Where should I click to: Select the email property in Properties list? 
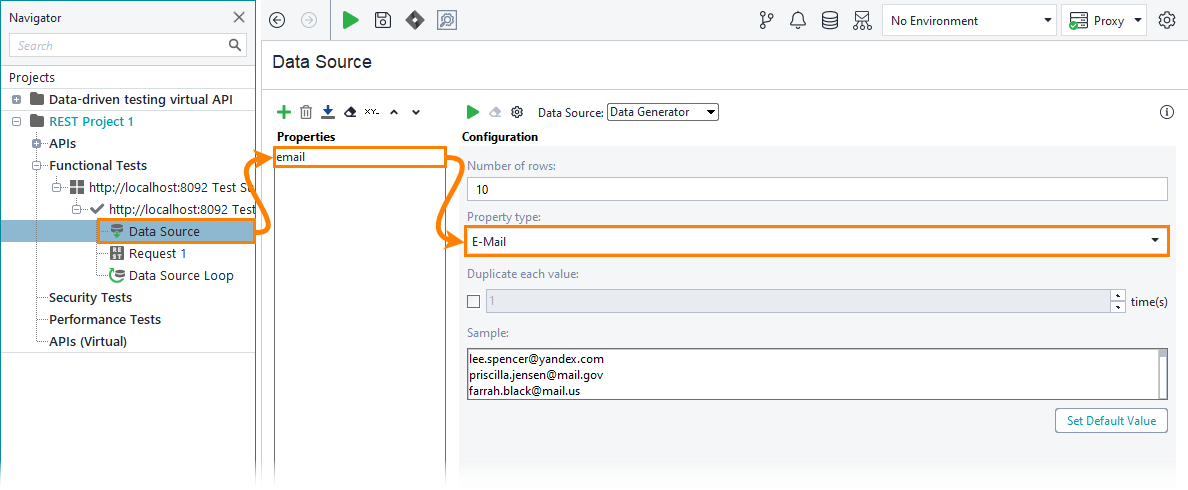click(359, 158)
